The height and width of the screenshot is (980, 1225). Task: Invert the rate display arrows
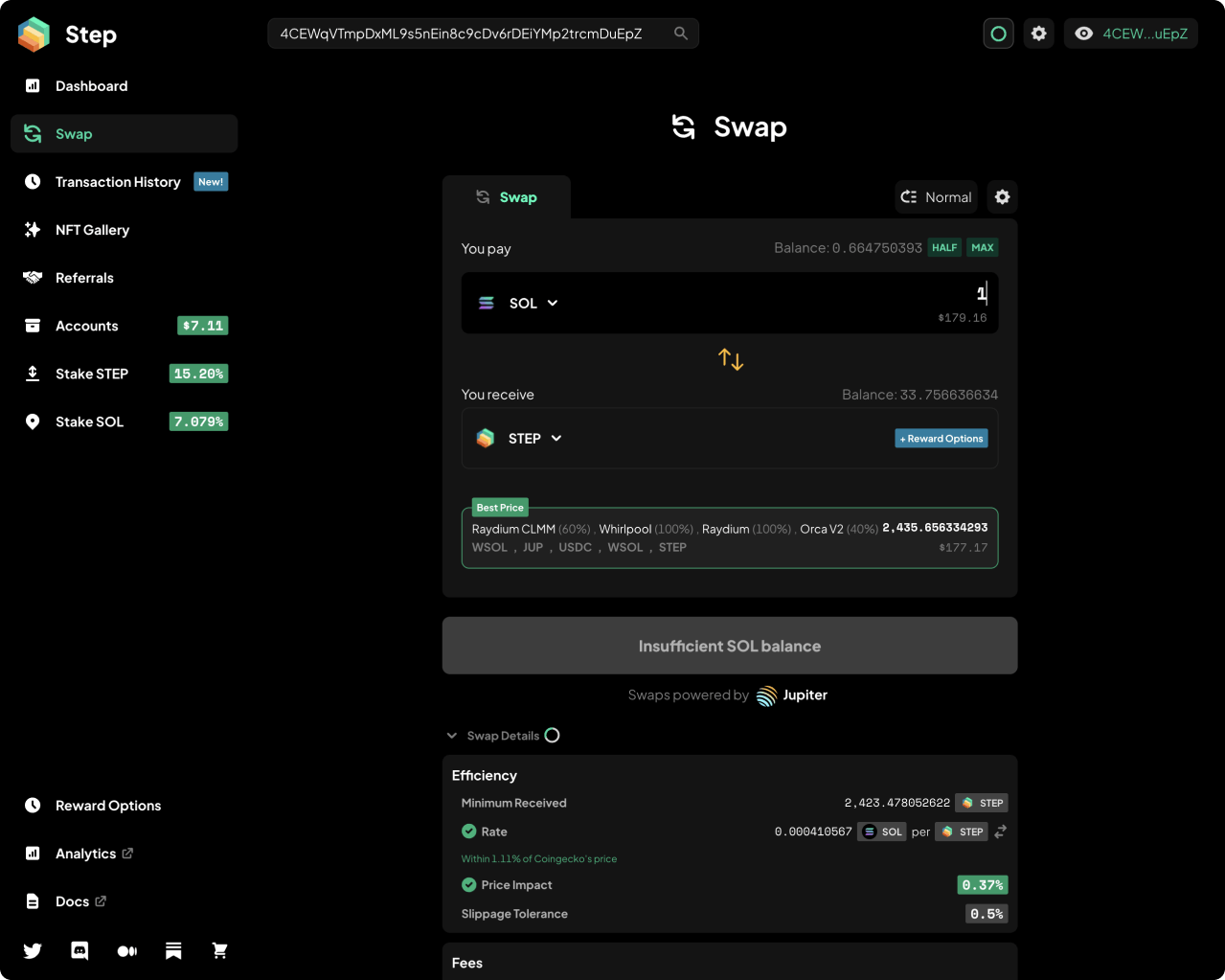1000,832
